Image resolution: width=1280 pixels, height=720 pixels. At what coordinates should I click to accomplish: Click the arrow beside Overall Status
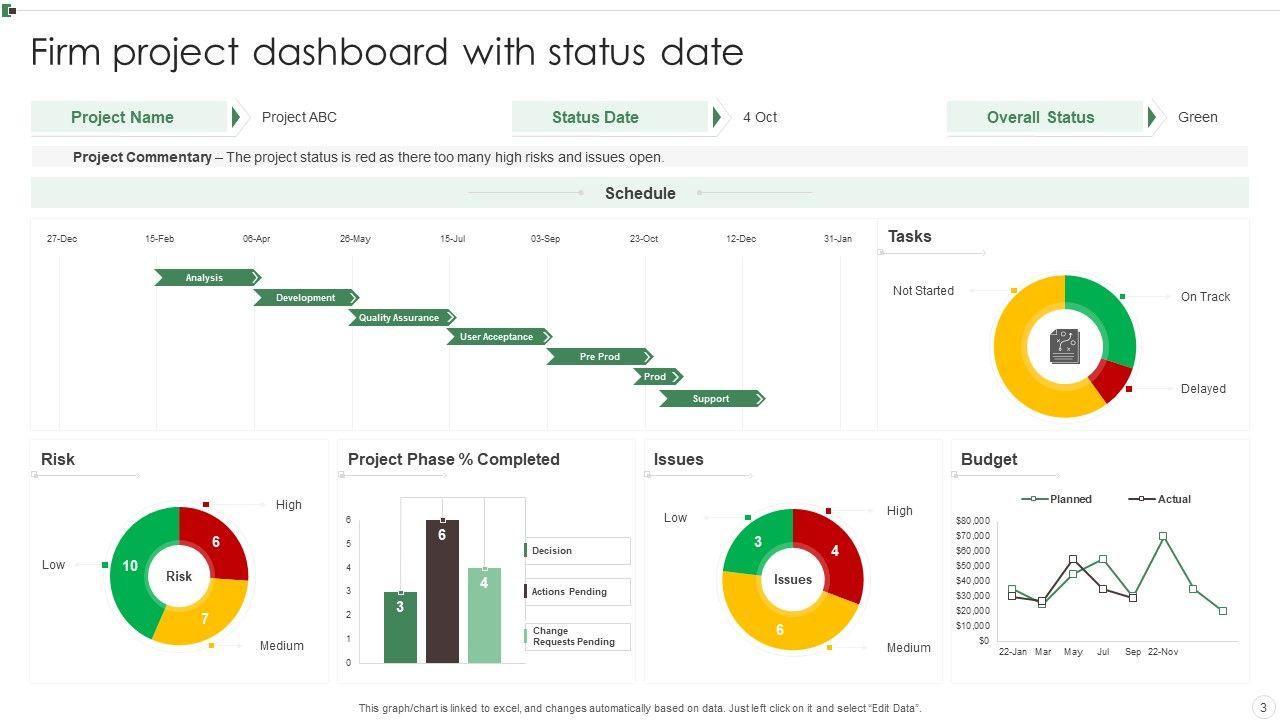pos(1152,117)
